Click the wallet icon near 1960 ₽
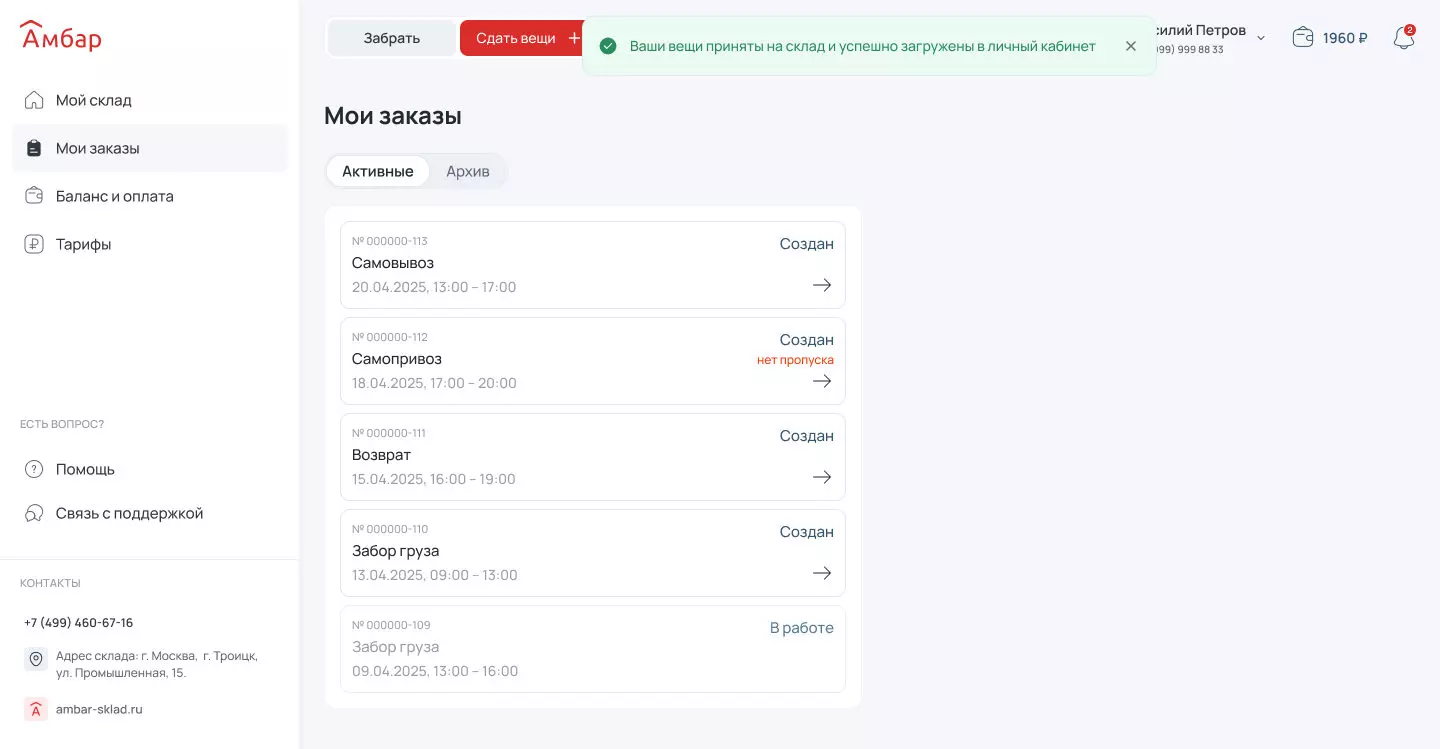The width and height of the screenshot is (1440, 749). click(1302, 38)
